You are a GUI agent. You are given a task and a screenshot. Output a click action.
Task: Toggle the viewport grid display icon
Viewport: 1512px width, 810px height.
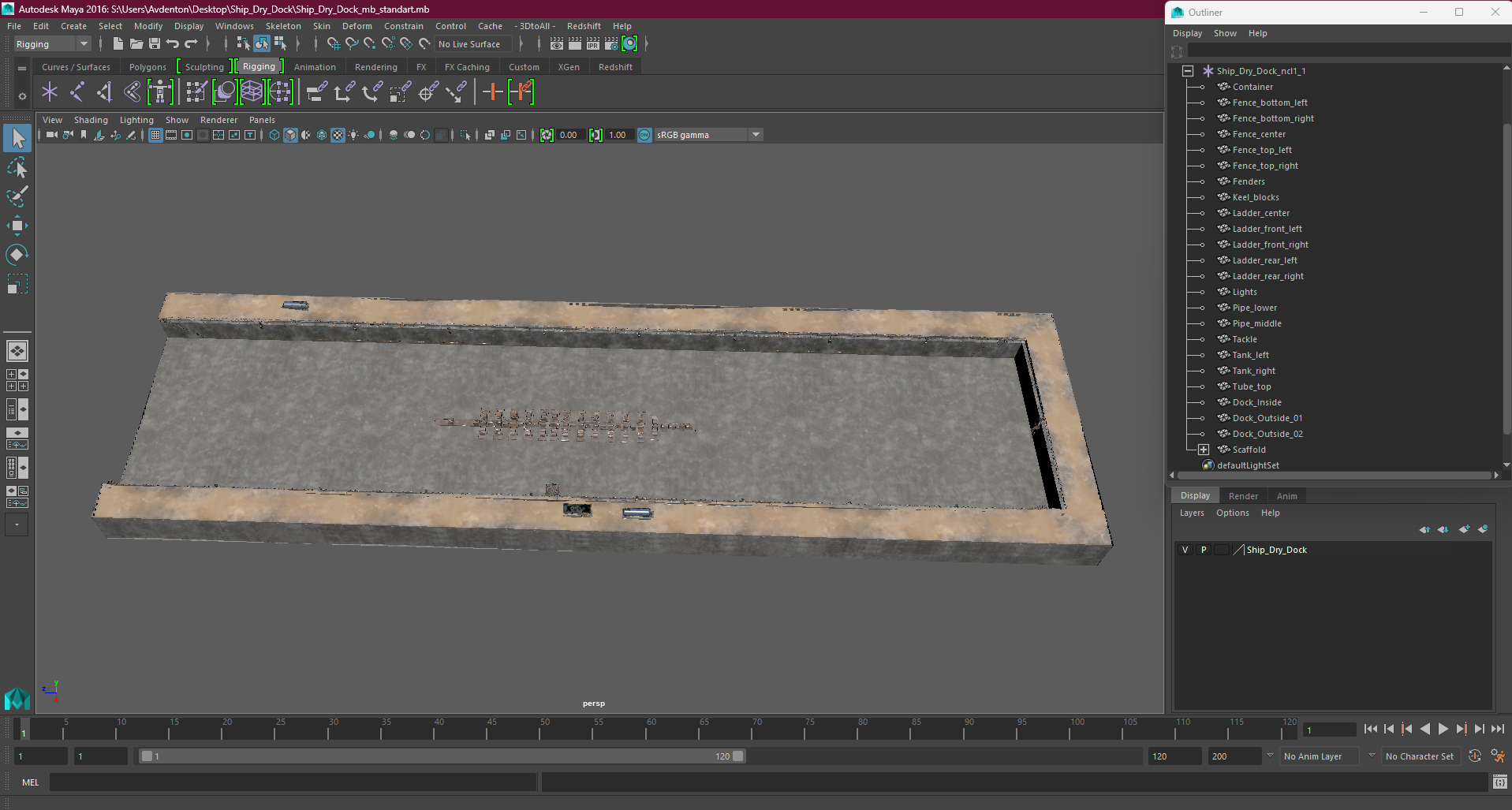155,135
